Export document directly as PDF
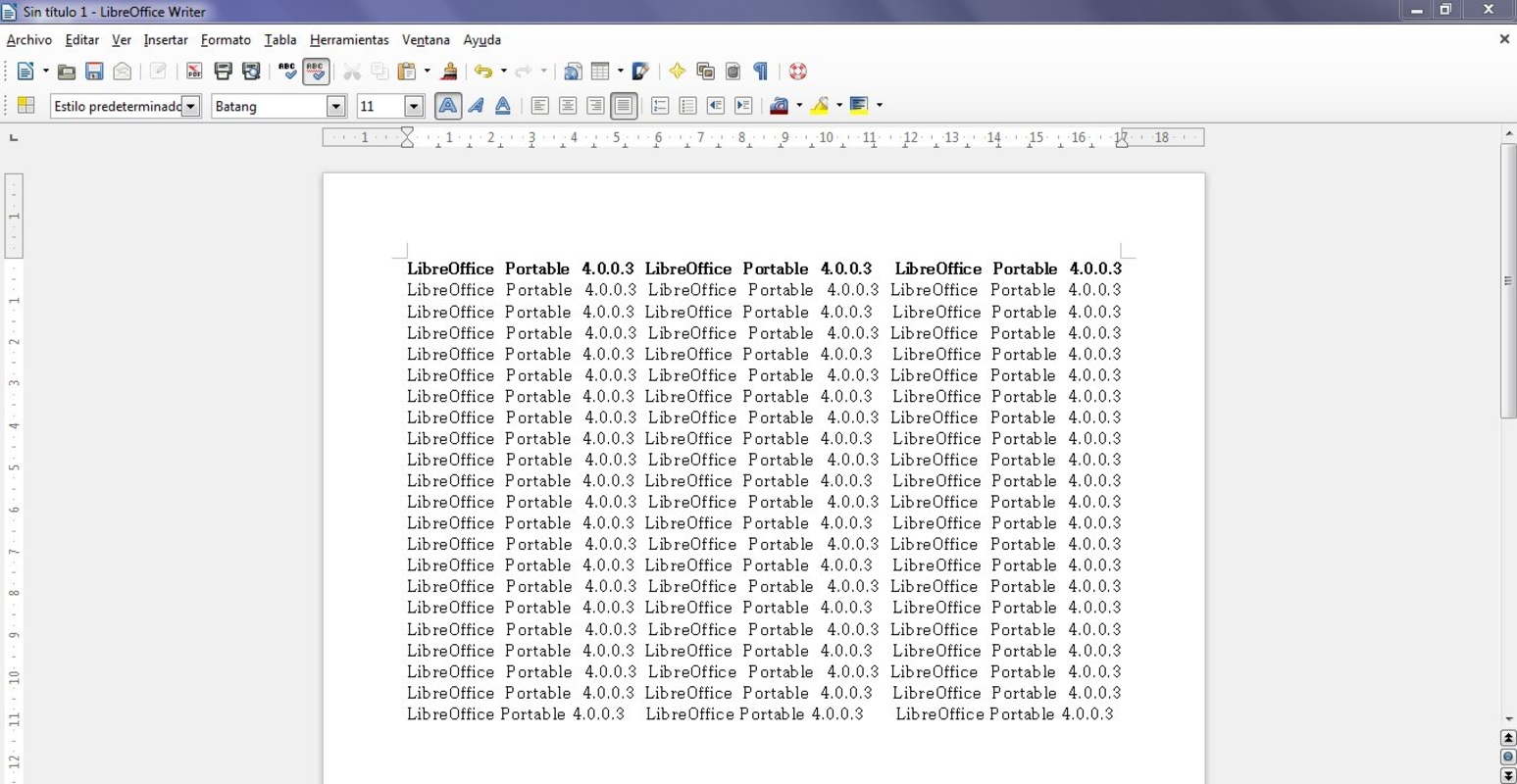This screenshot has height=784, width=1517. point(194,72)
